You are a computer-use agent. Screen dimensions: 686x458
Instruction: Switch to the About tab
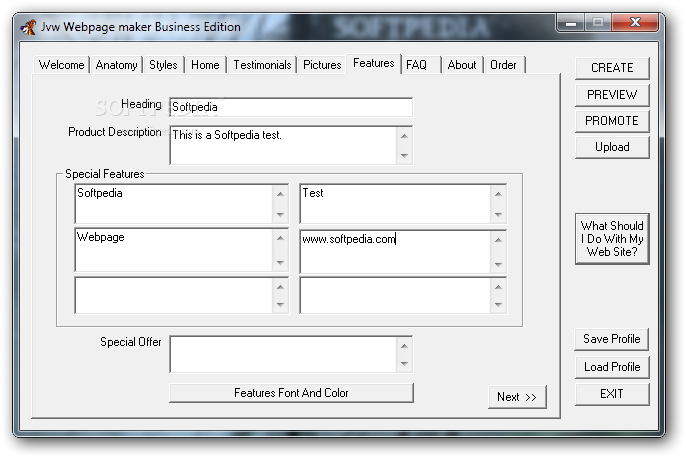462,65
